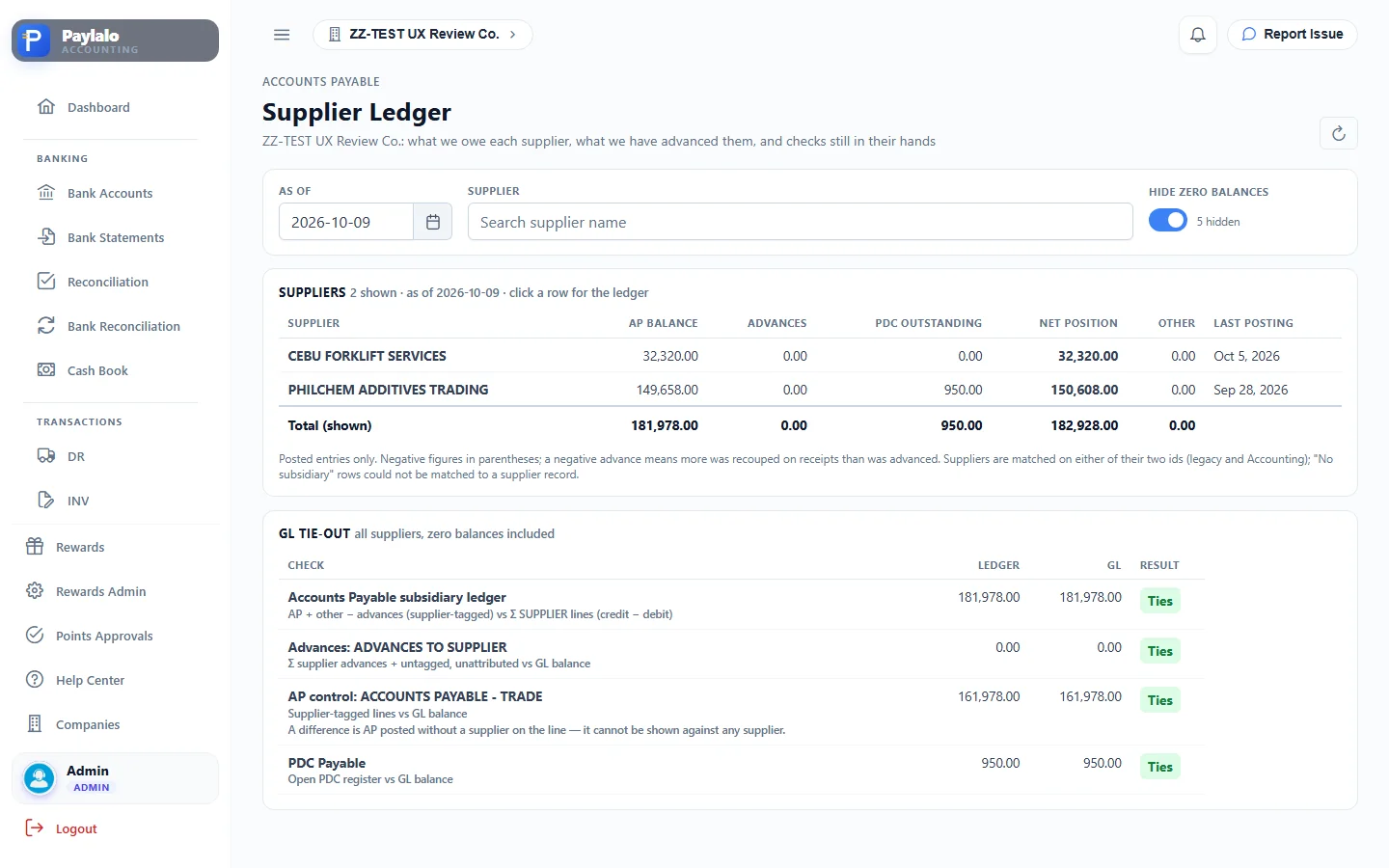Click the As Of date field
The width and height of the screenshot is (1389, 868).
pos(346,222)
